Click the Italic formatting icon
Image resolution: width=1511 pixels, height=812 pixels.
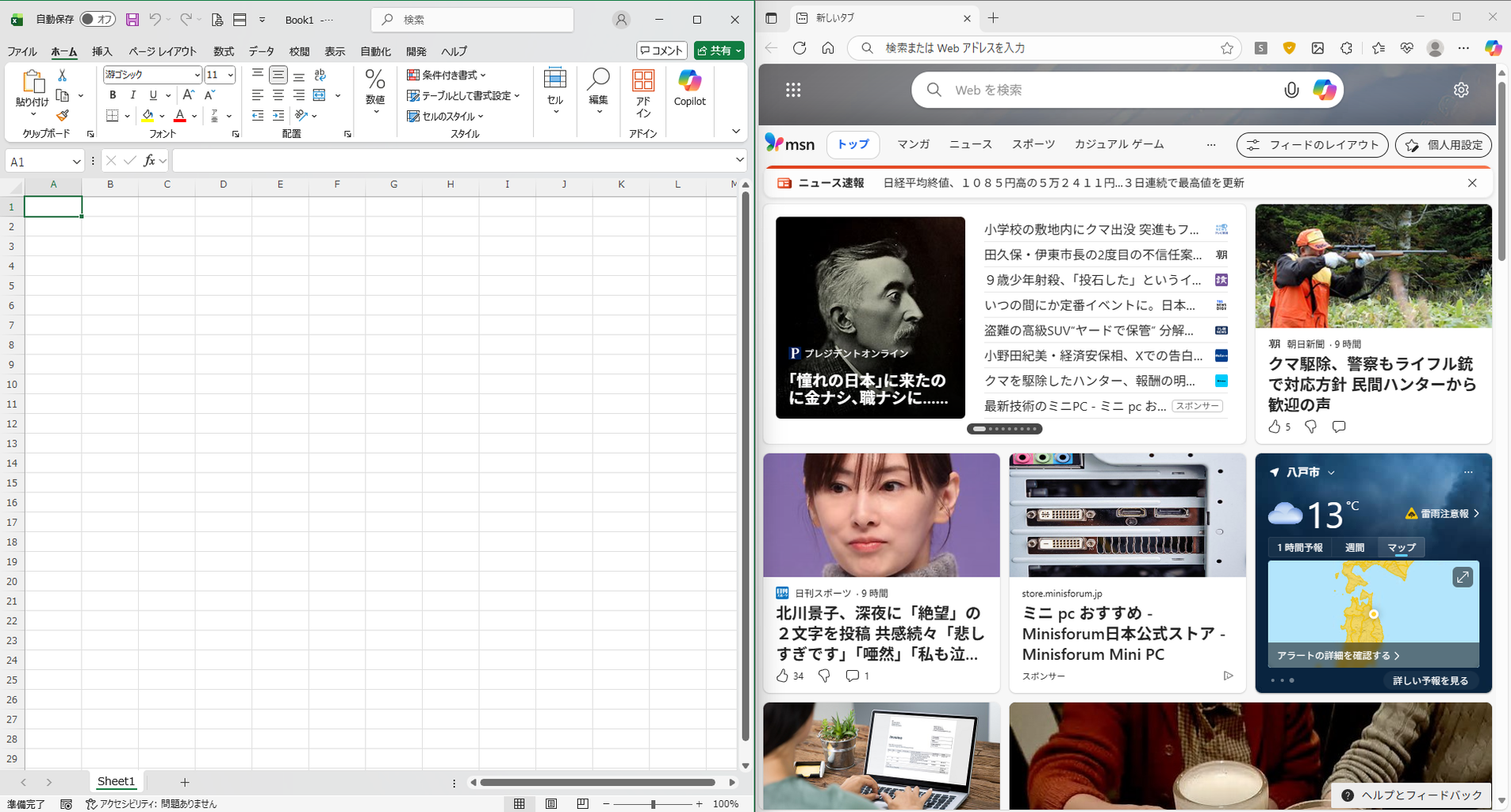tap(132, 95)
